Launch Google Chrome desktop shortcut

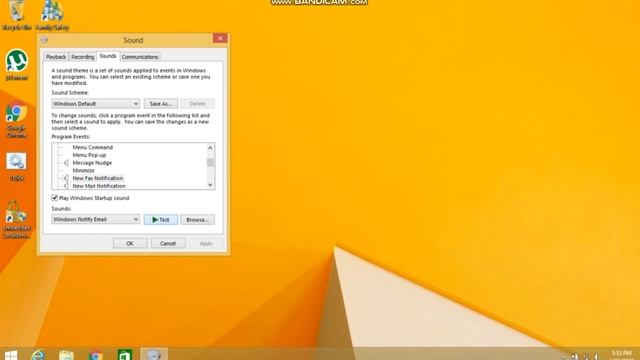(x=16, y=120)
